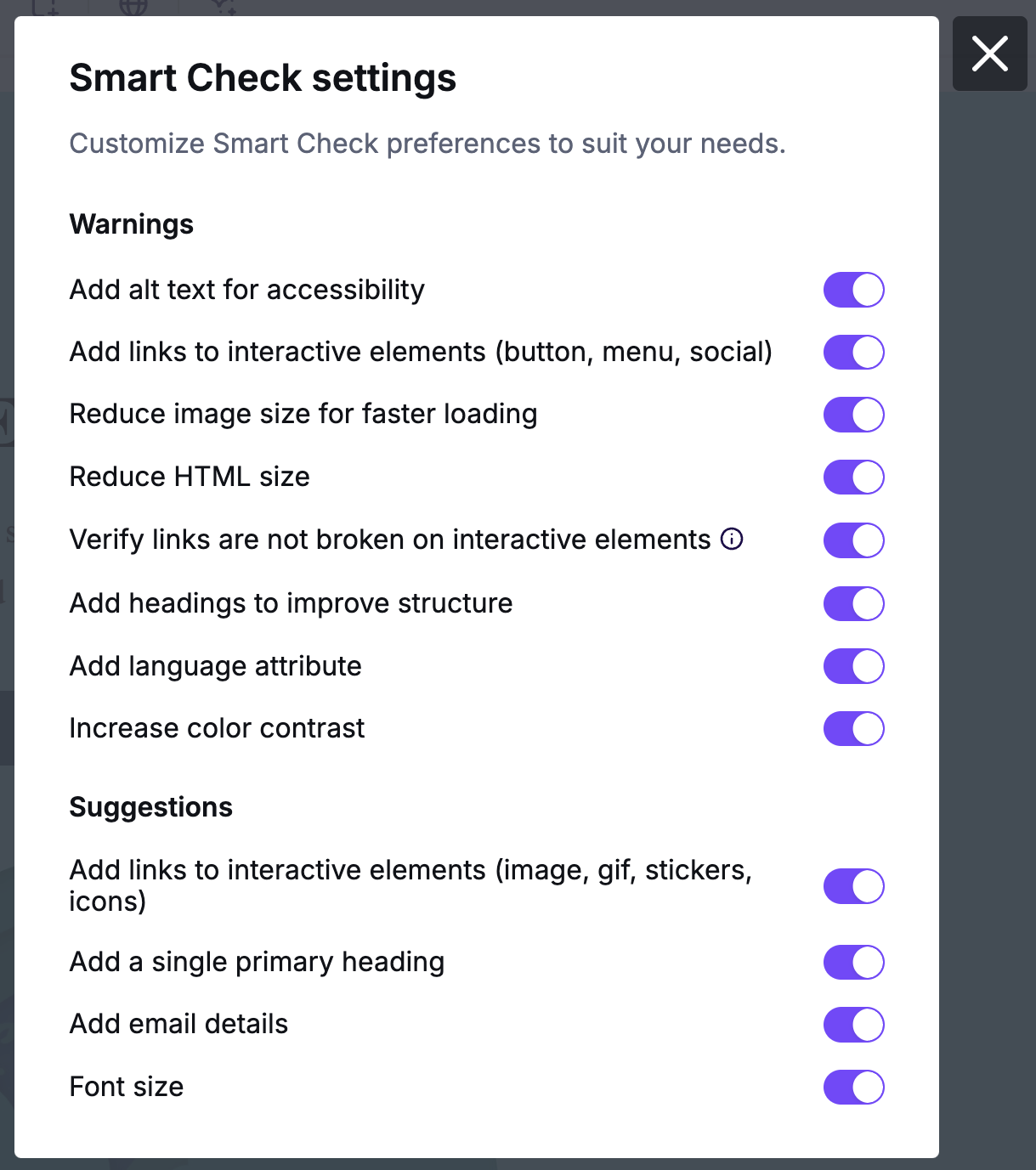Disable the font size suggestion

(x=853, y=1087)
